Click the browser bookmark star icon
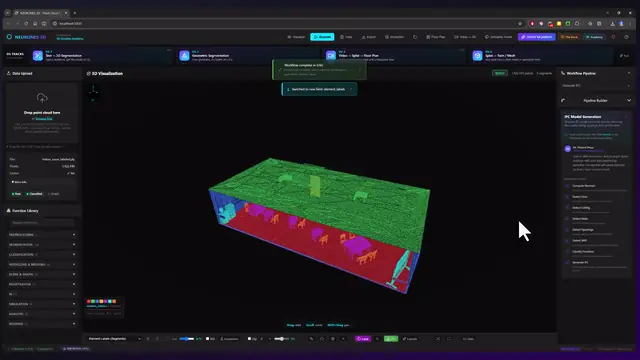640x360 pixels. (x=520, y=24)
